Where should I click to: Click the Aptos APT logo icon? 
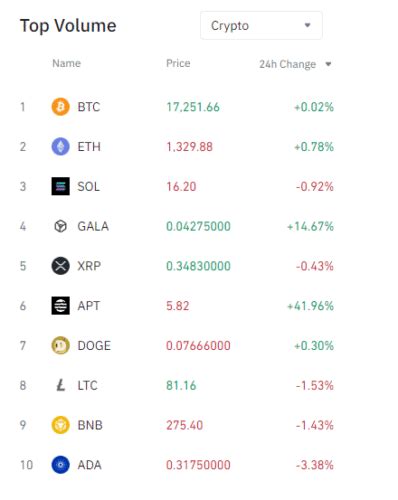60,306
